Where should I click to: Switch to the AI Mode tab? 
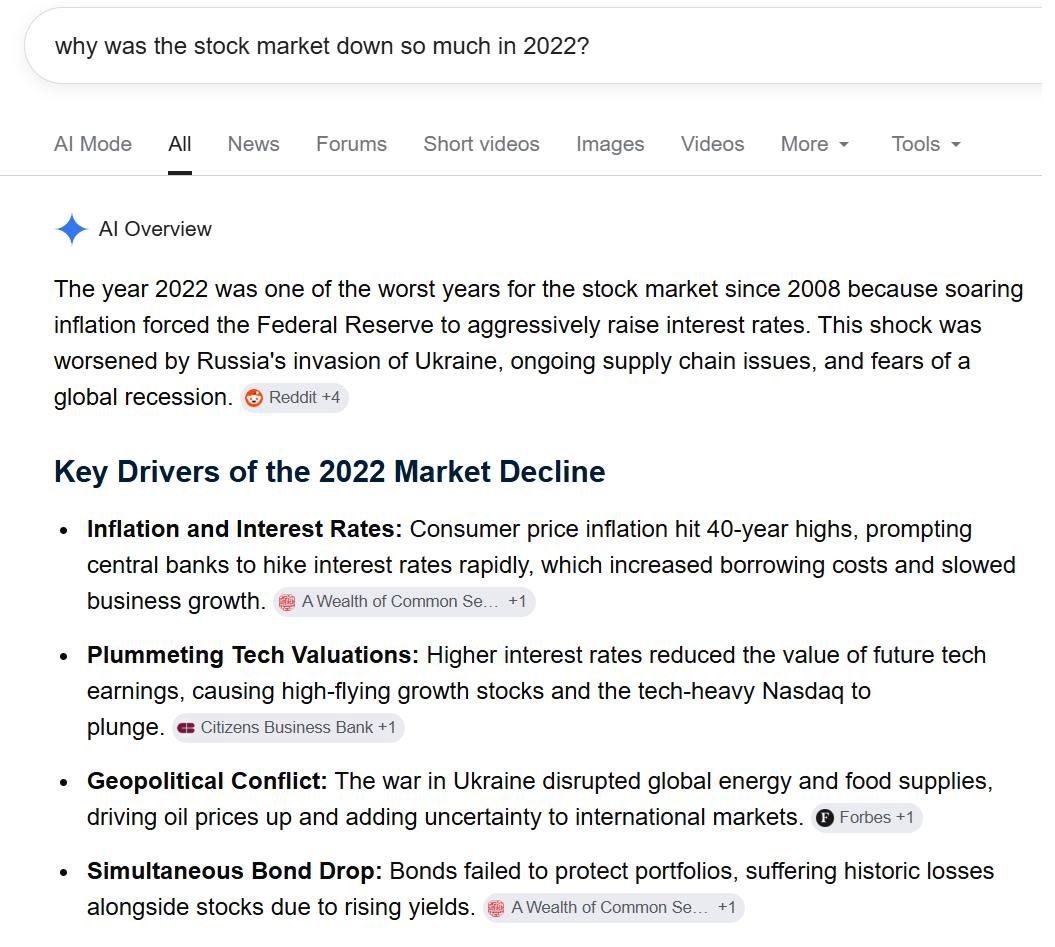point(93,144)
